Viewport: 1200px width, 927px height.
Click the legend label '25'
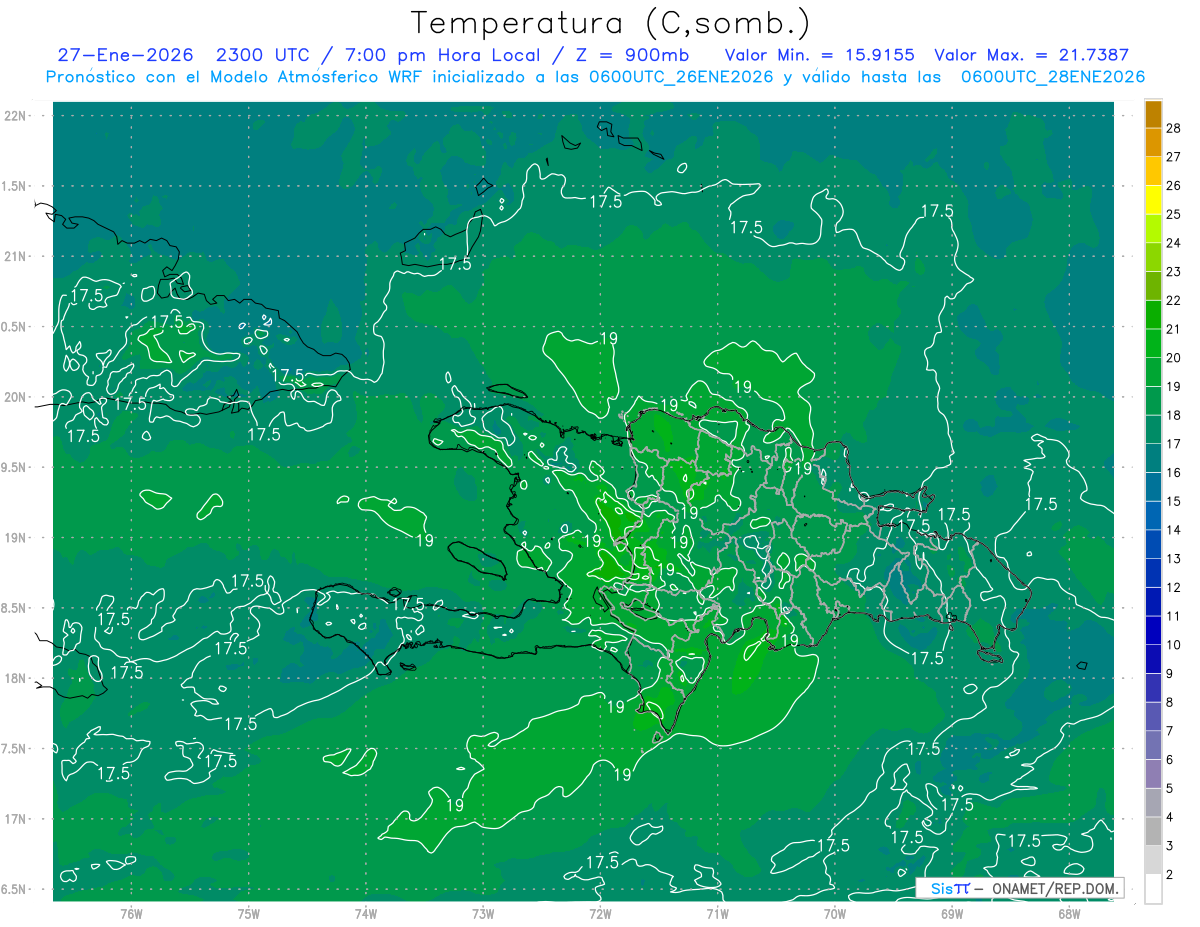point(1174,214)
